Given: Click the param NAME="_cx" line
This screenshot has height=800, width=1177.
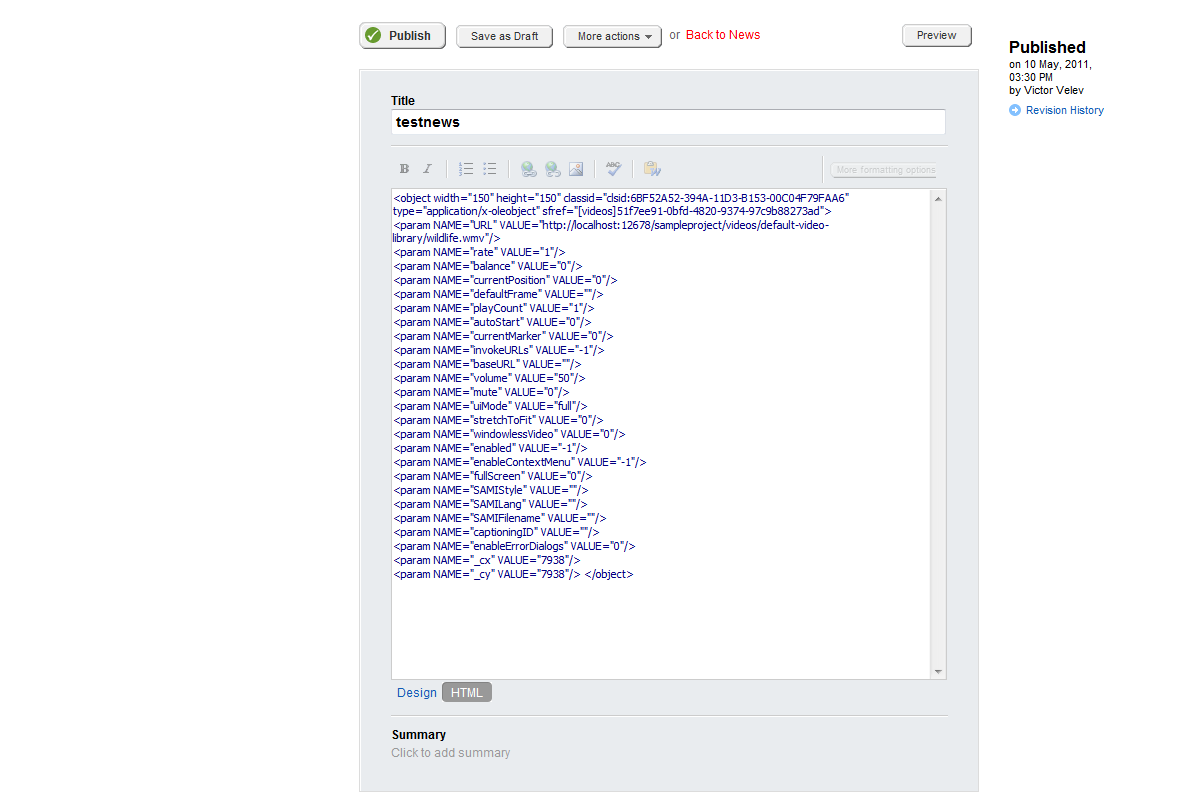Looking at the screenshot, I should [487, 561].
